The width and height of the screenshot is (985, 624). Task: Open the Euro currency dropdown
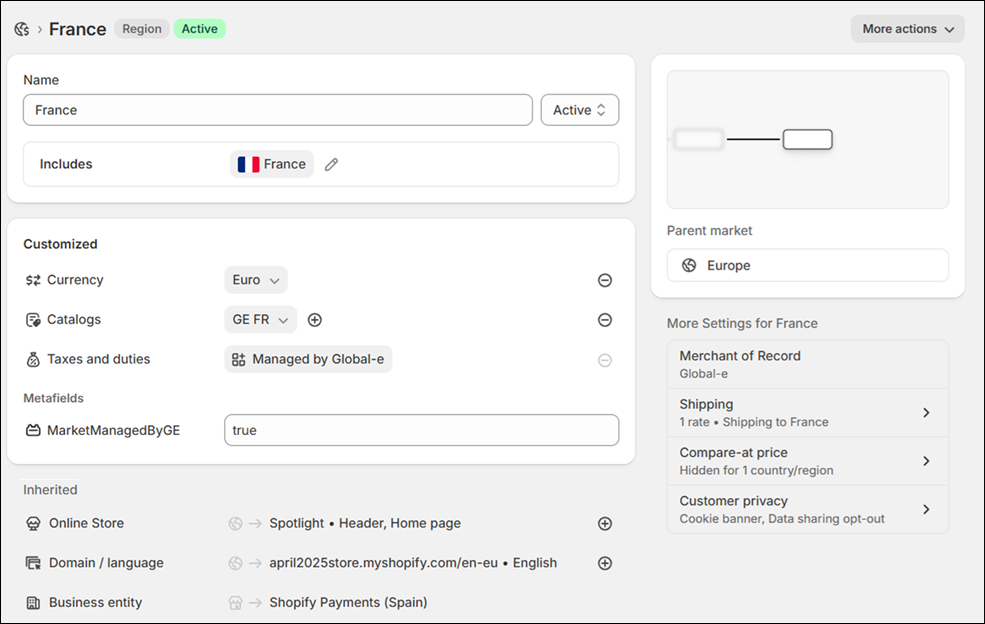256,280
